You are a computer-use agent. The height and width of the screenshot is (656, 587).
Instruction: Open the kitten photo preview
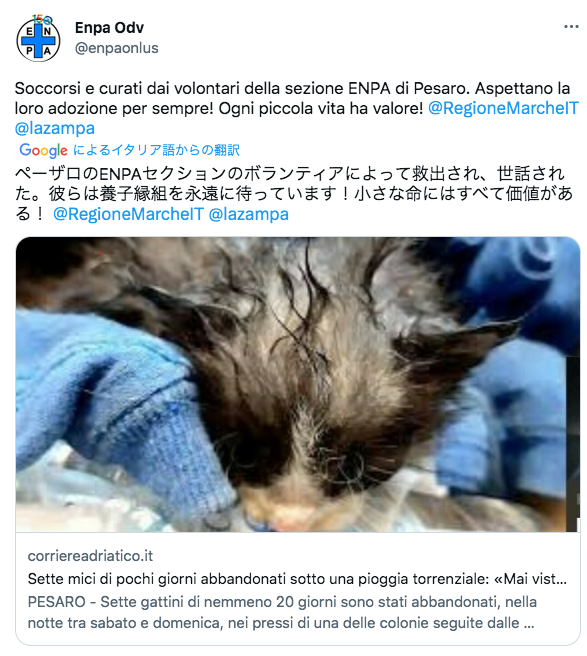point(298,384)
